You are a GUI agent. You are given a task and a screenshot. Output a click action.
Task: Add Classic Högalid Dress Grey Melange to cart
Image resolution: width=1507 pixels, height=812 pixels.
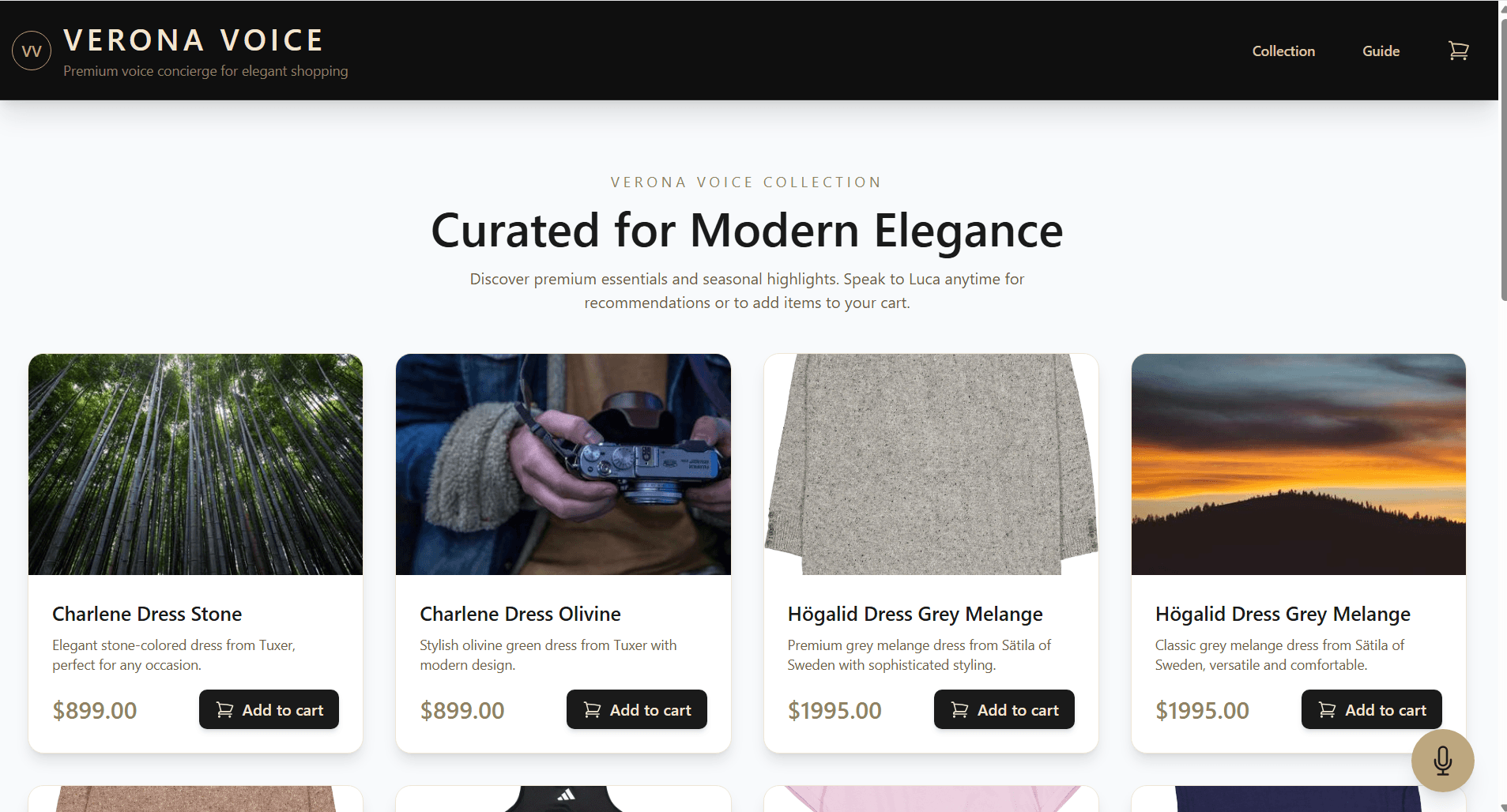[x=1371, y=709]
